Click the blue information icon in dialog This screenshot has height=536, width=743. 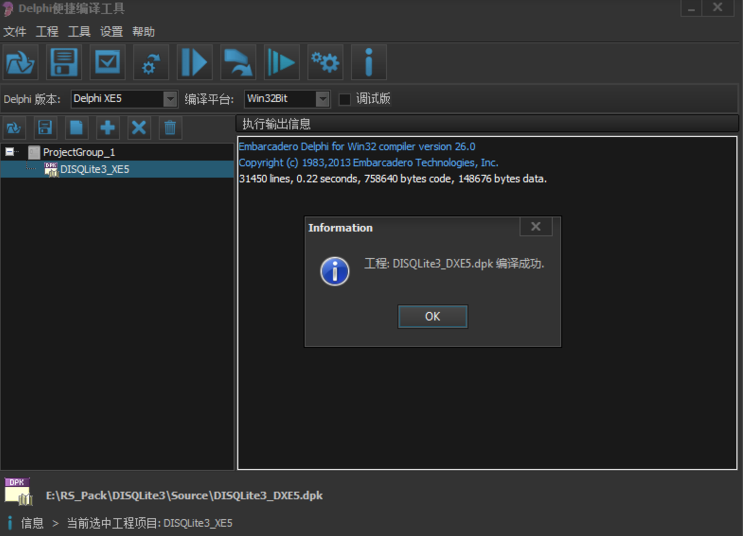[335, 271]
